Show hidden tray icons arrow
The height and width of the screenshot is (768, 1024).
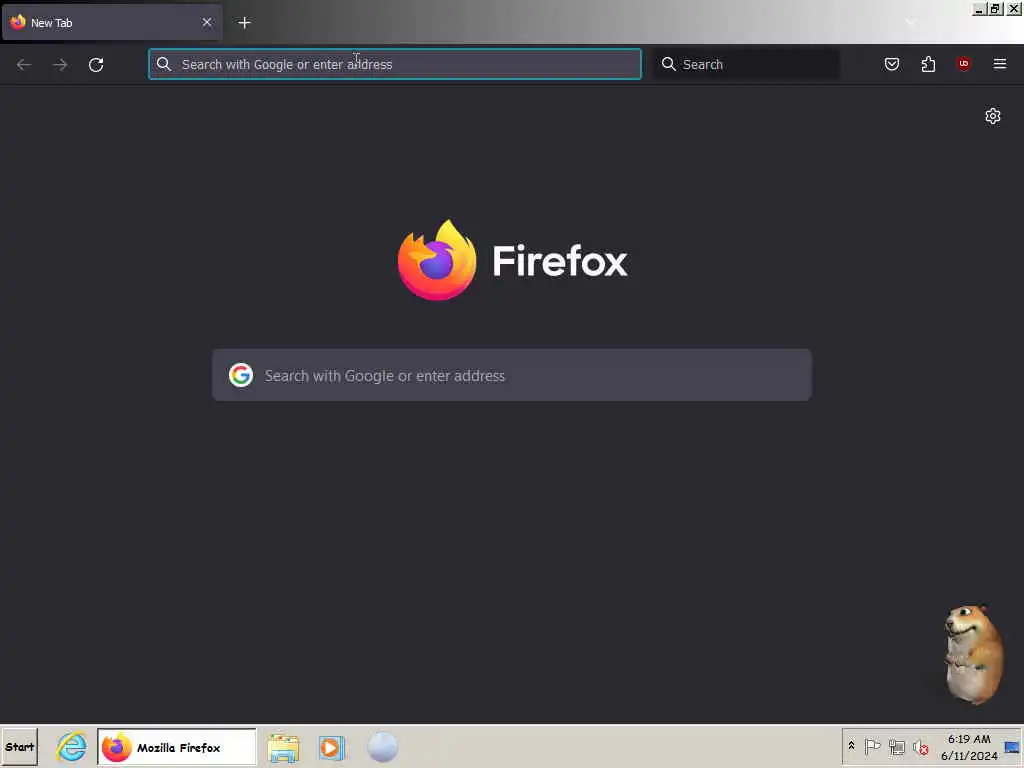[852, 746]
